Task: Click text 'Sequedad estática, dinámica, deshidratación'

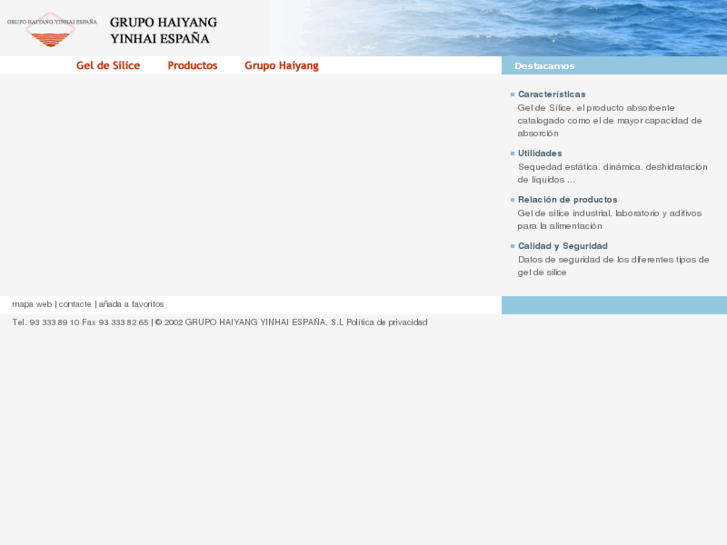Action: [x=612, y=167]
